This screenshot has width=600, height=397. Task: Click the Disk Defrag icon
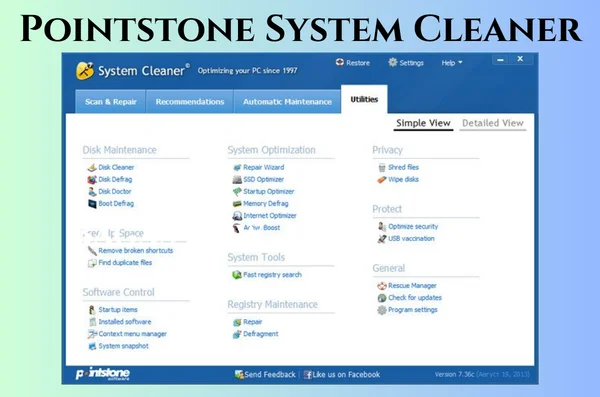pos(92,180)
